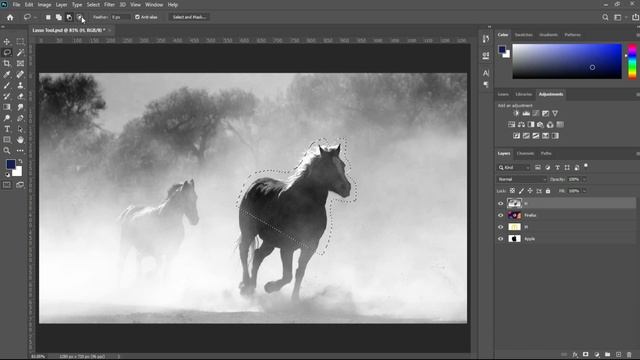Select the Magic Wand tool
This screenshot has width=640, height=360.
(x=20, y=52)
